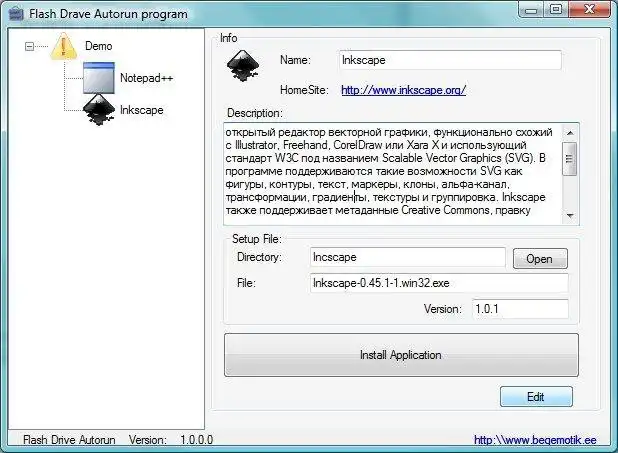
Task: Click the Description: label
Action: pyautogui.click(x=255, y=114)
